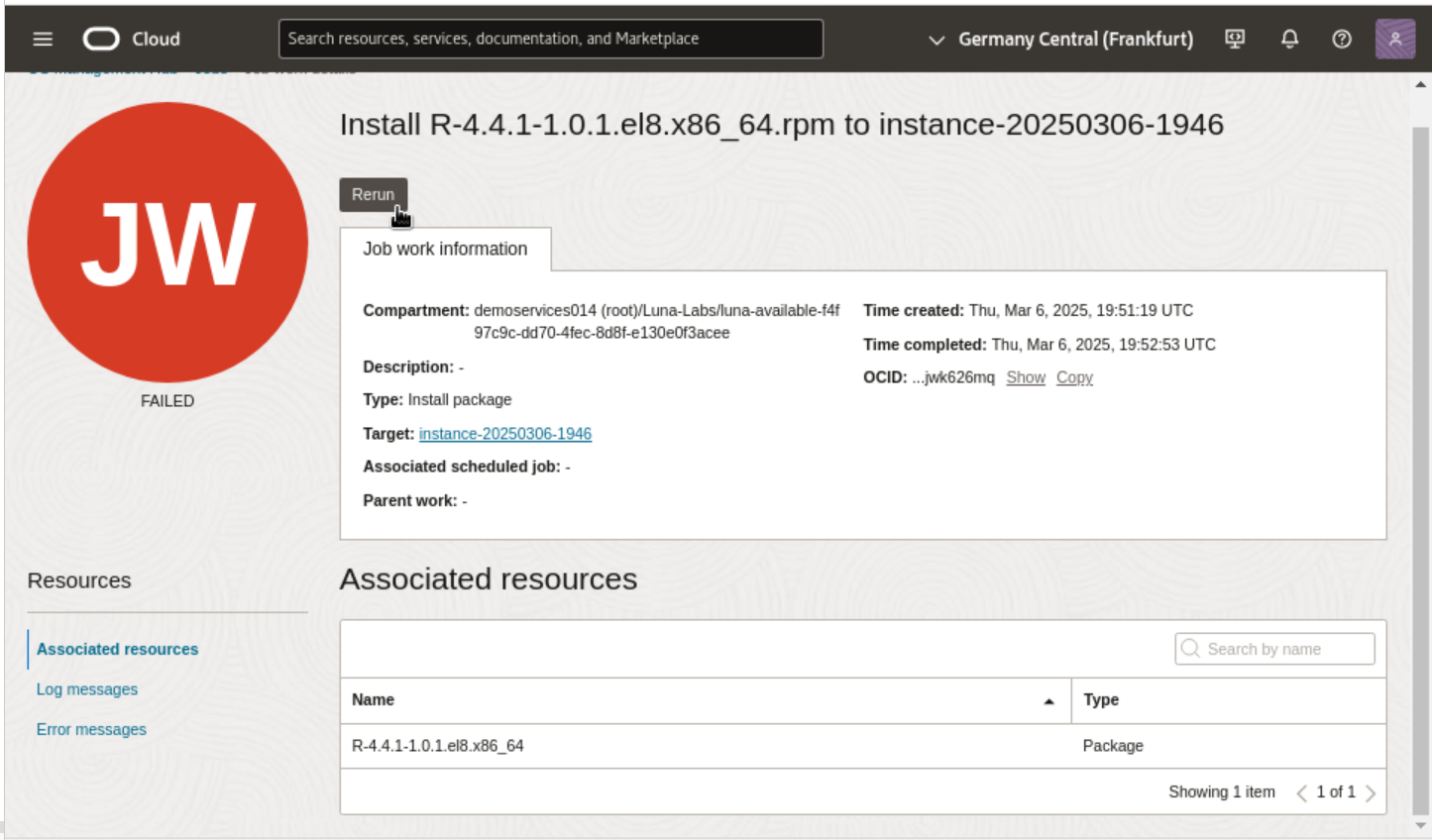Click the Time created value
Image resolution: width=1432 pixels, height=840 pixels.
pyautogui.click(x=1081, y=310)
